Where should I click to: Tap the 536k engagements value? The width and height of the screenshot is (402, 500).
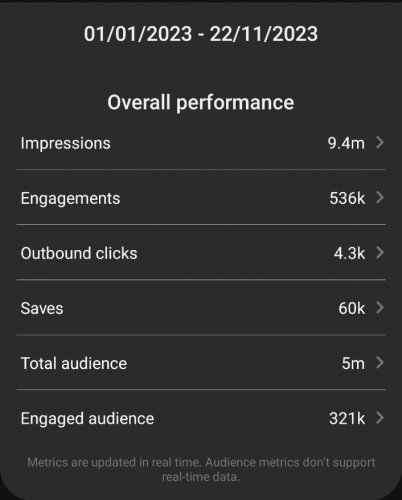point(347,198)
